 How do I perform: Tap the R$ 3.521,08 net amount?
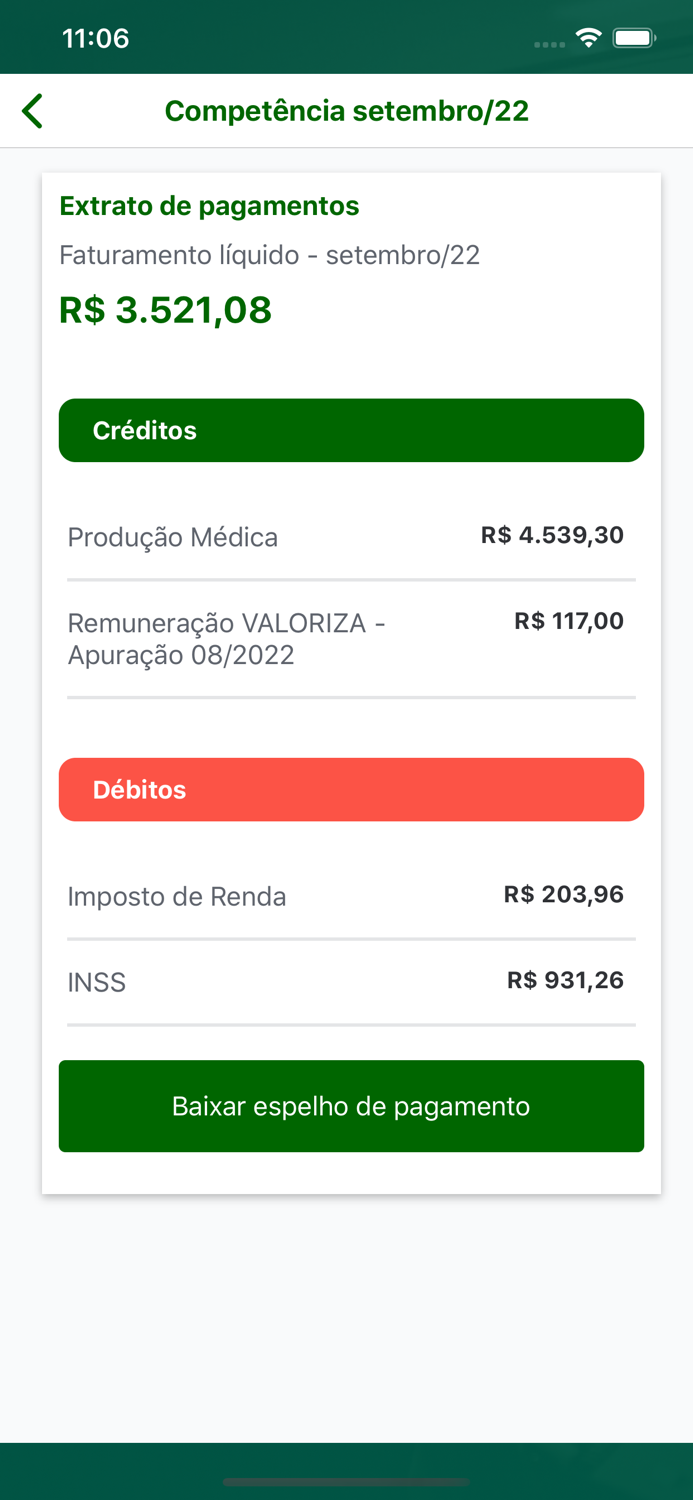(165, 310)
